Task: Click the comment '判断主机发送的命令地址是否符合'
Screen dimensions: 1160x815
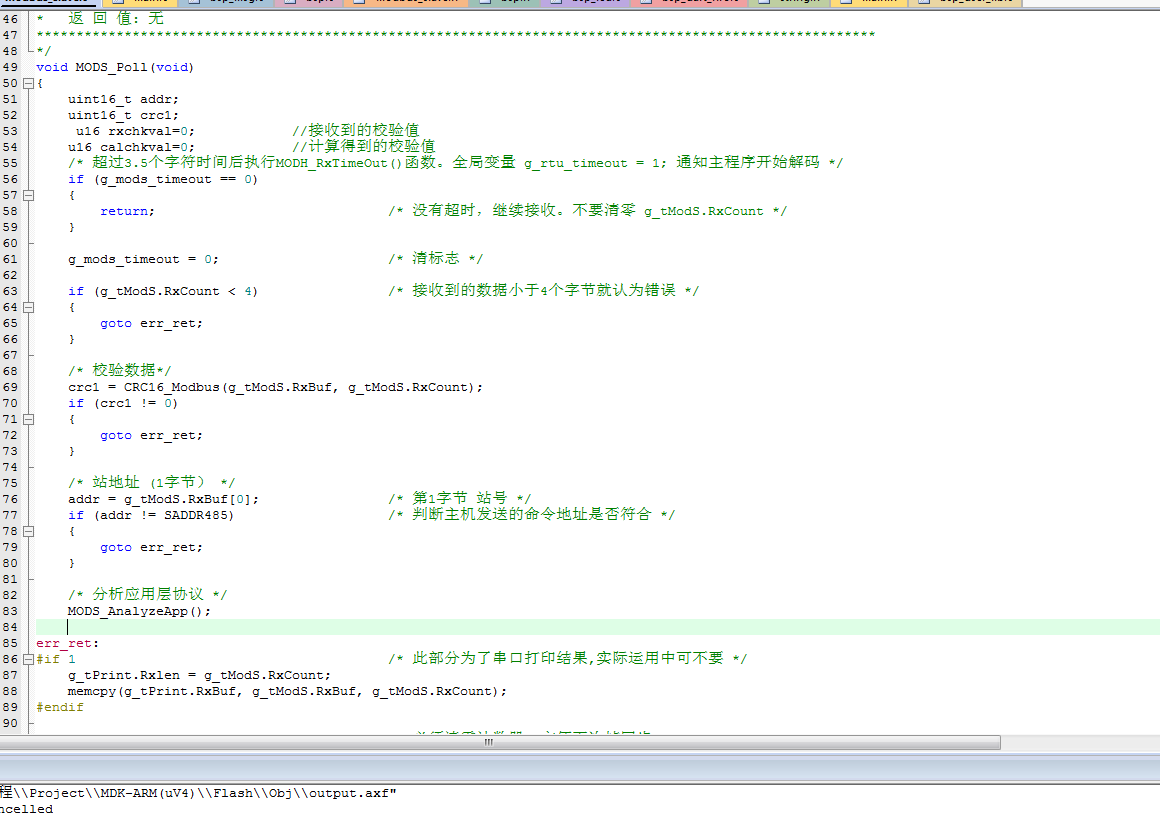Action: click(x=531, y=515)
